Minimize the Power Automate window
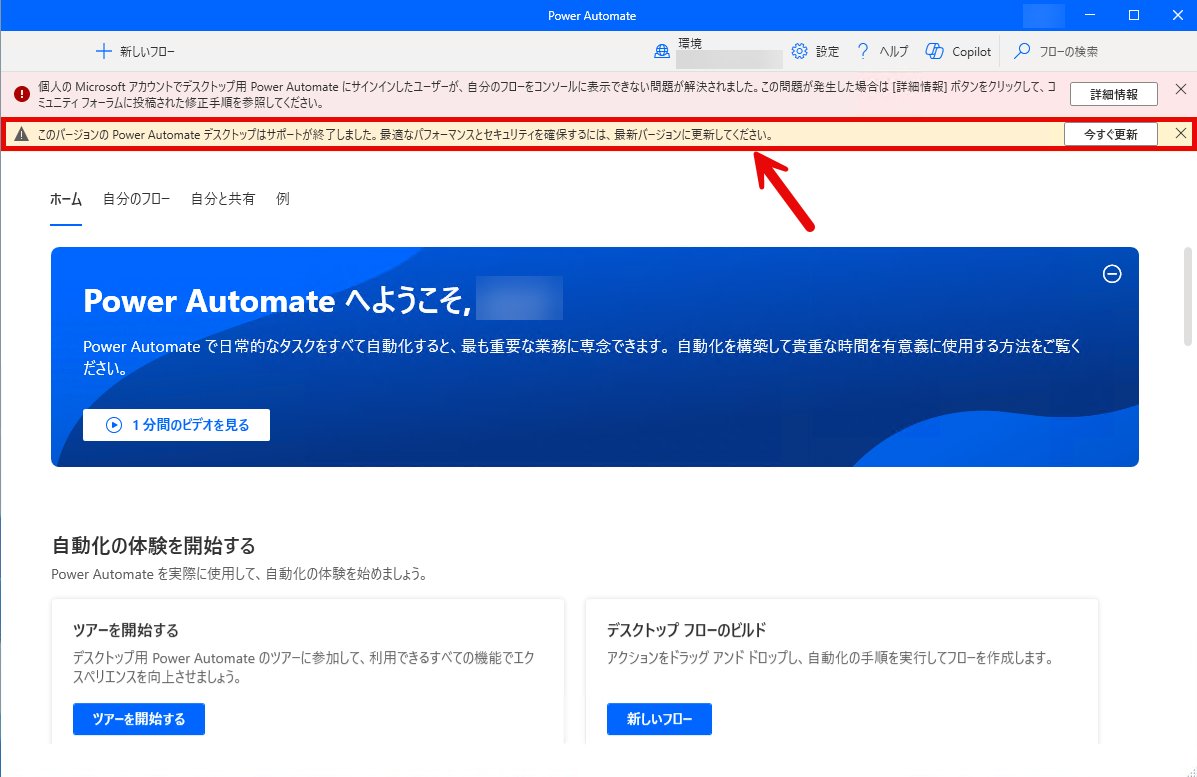The height and width of the screenshot is (777, 1197). coord(1090,15)
